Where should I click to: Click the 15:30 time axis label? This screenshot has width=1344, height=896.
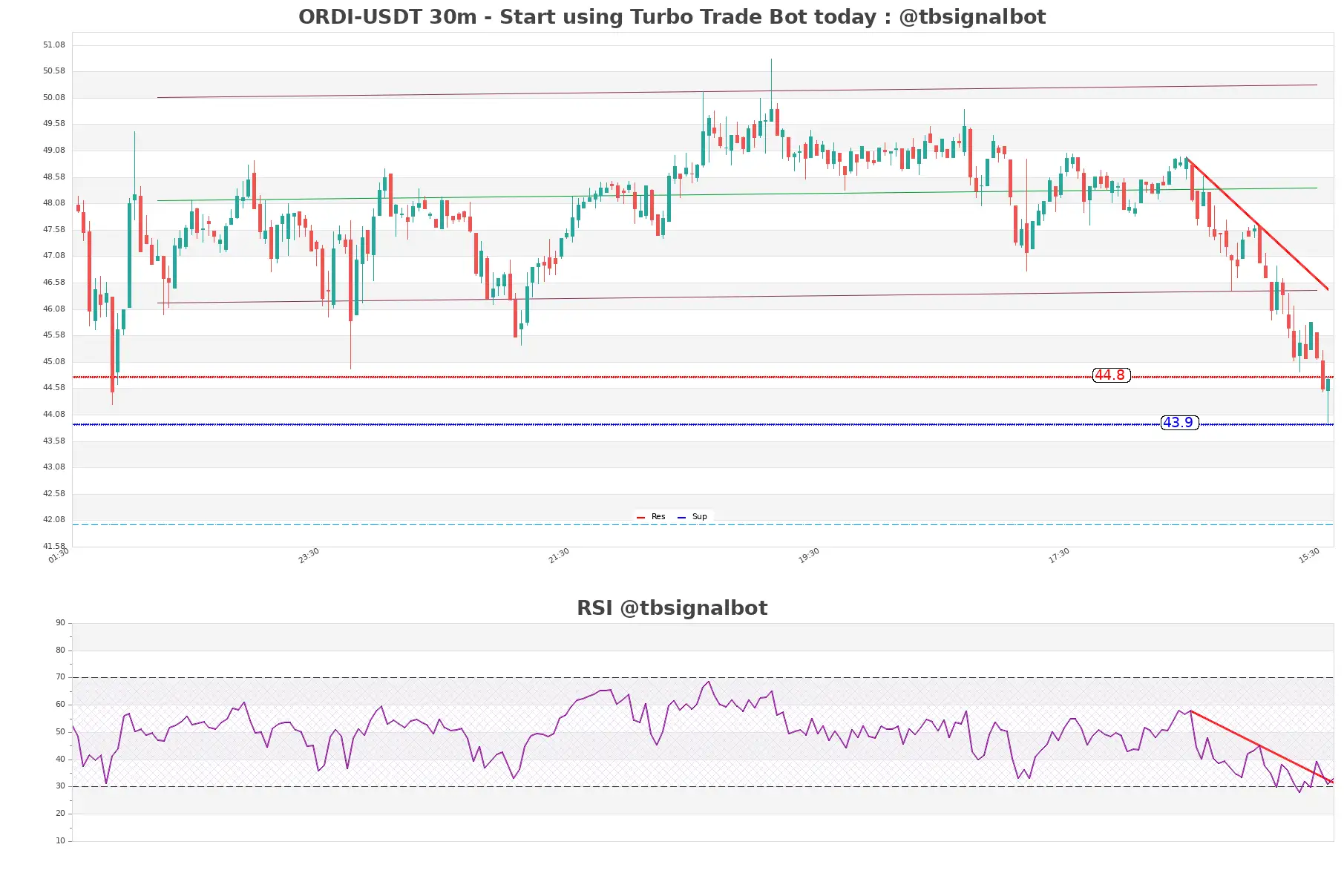coord(1309,556)
